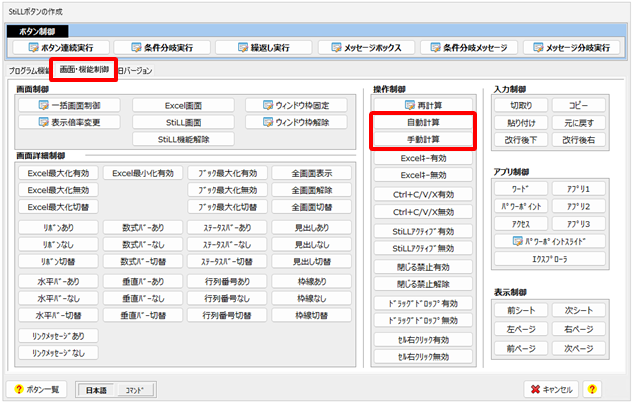Click the リボン切替 toggle button
Screen dimensions: 634x403
(58, 261)
